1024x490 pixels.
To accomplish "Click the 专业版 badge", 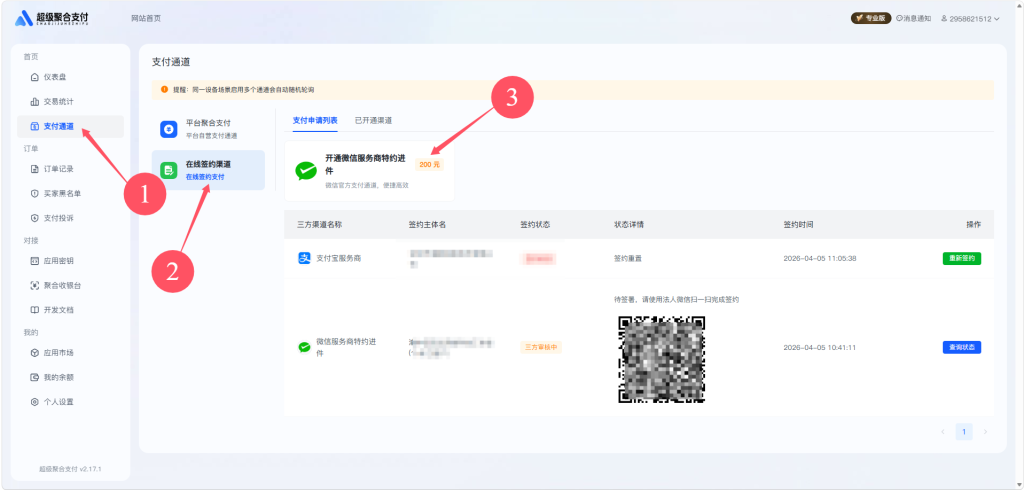I will [871, 18].
